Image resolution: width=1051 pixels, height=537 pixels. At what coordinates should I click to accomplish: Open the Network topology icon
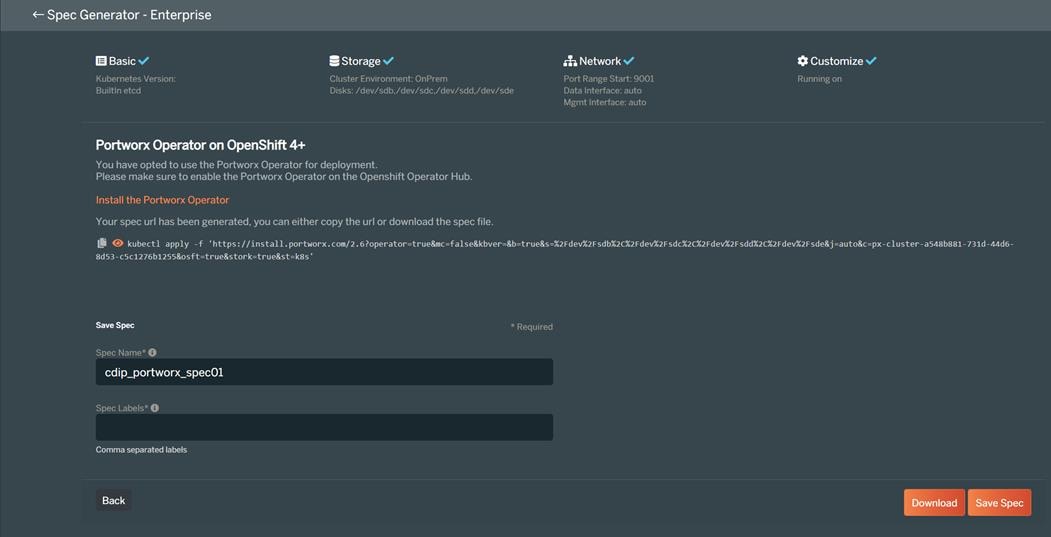pos(570,61)
